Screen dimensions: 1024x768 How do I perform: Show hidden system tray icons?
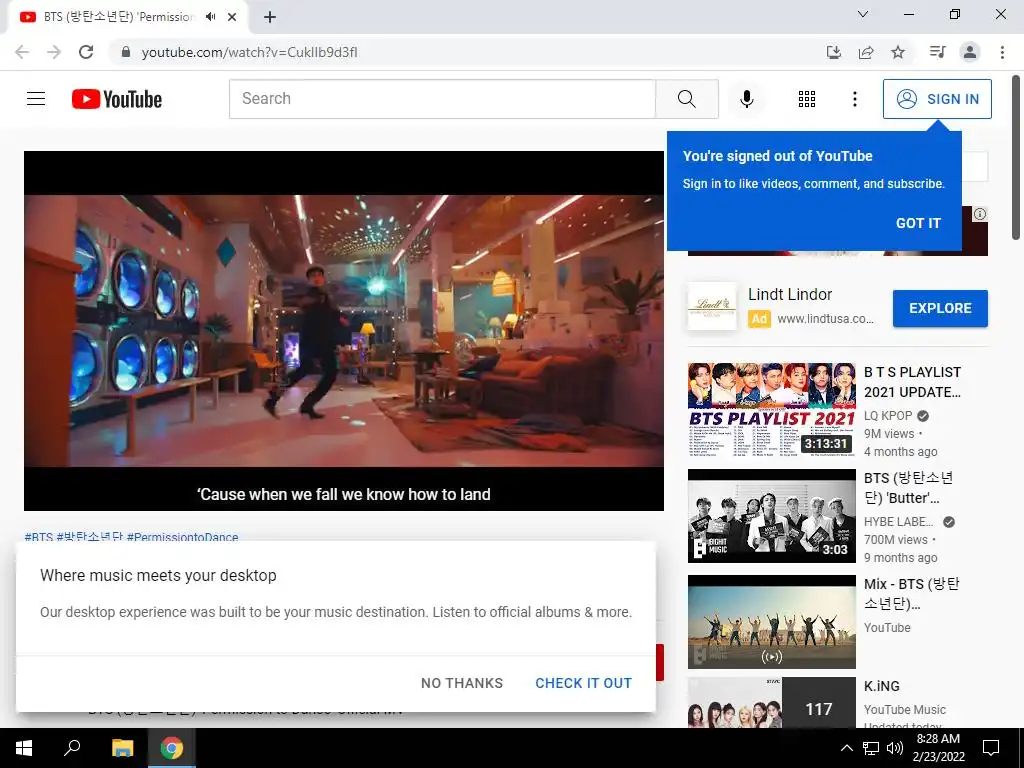[846, 748]
